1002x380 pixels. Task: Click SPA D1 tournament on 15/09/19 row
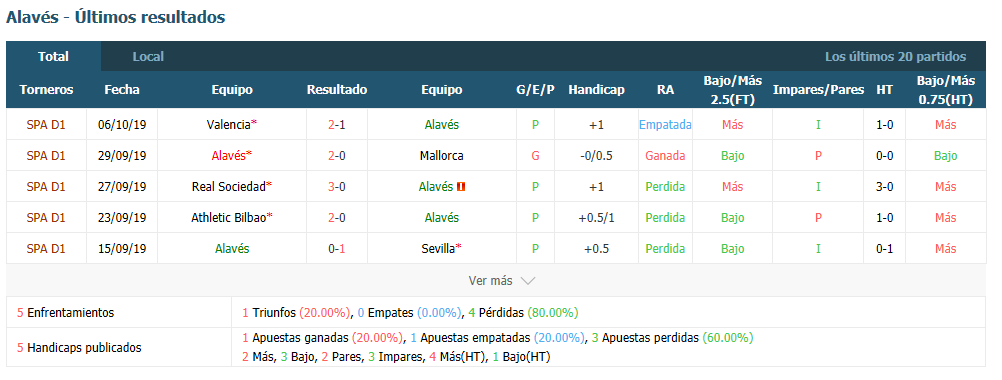pyautogui.click(x=46, y=249)
